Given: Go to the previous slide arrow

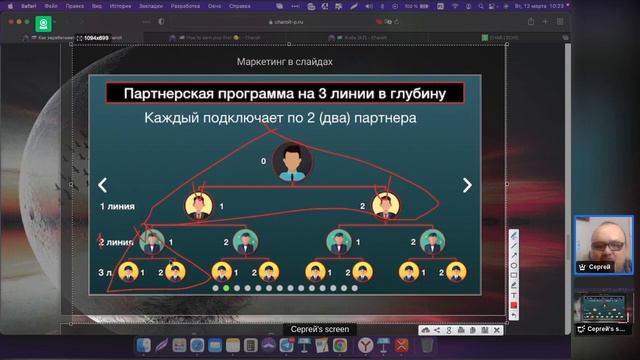Looking at the screenshot, I should pos(102,185).
